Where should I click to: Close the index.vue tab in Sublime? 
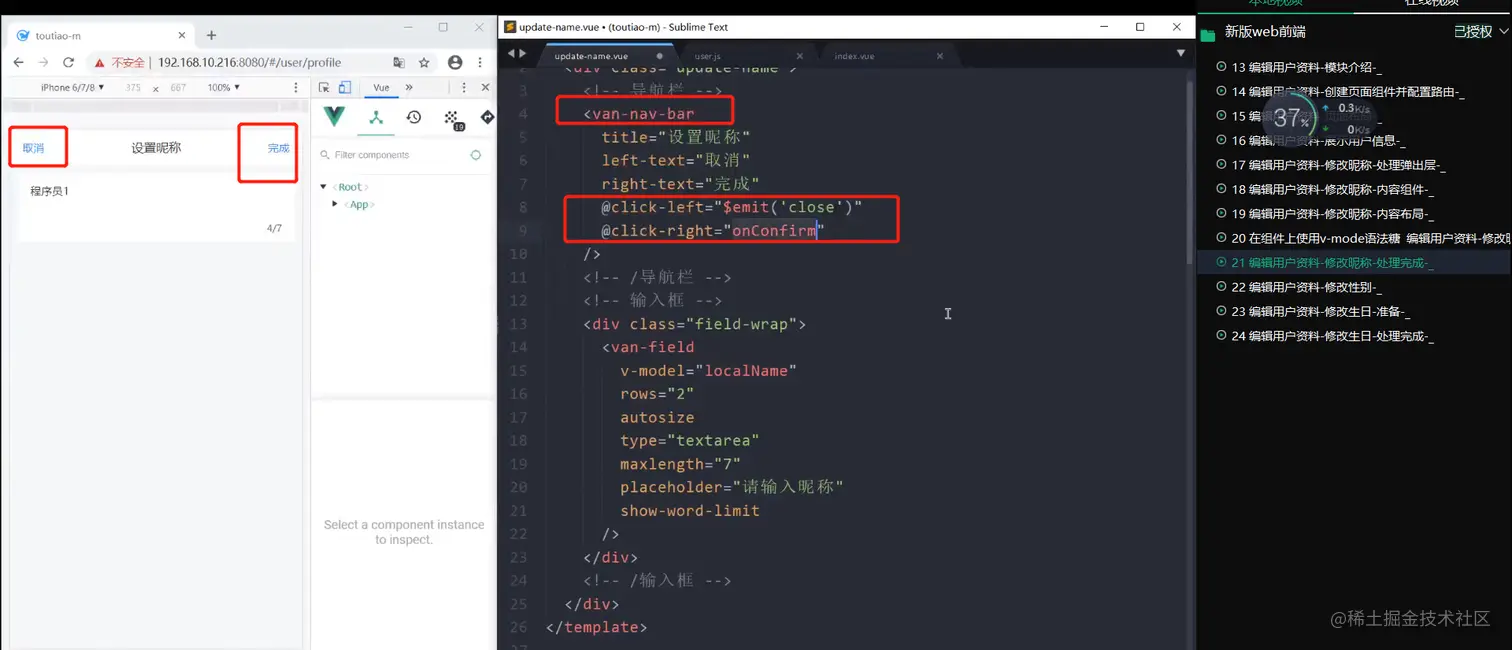click(x=940, y=56)
